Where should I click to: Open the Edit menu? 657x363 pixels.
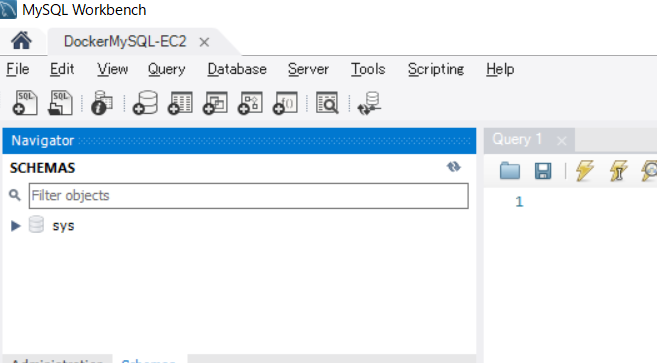click(x=62, y=69)
